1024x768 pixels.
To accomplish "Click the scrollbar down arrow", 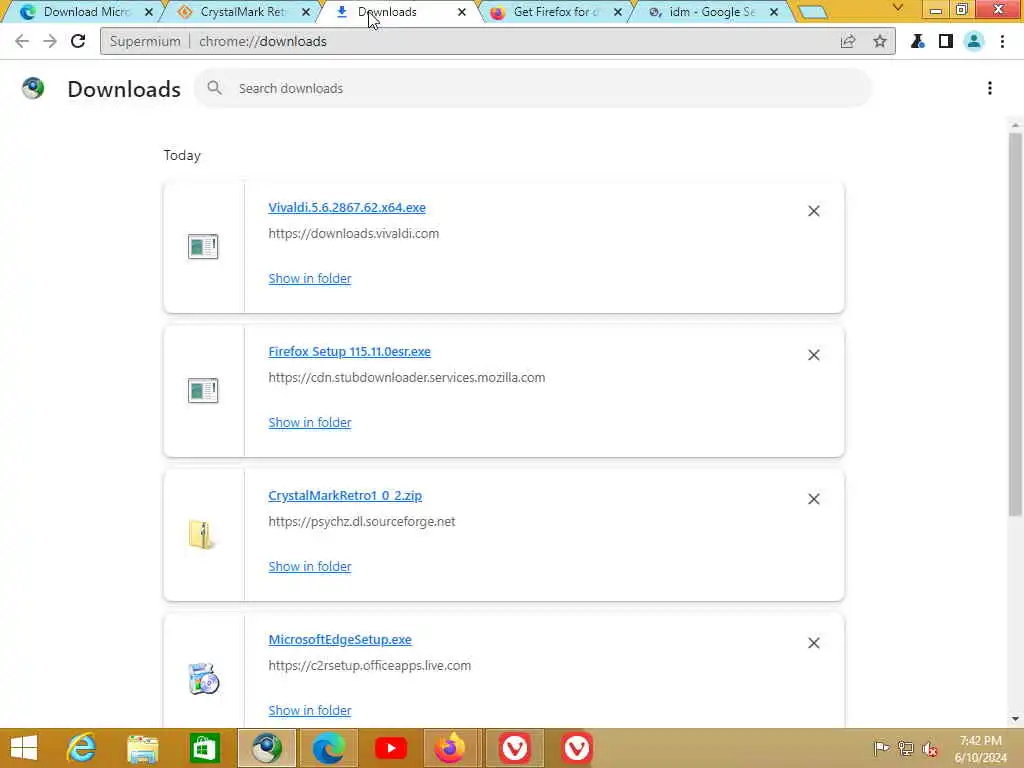I will tap(1015, 719).
